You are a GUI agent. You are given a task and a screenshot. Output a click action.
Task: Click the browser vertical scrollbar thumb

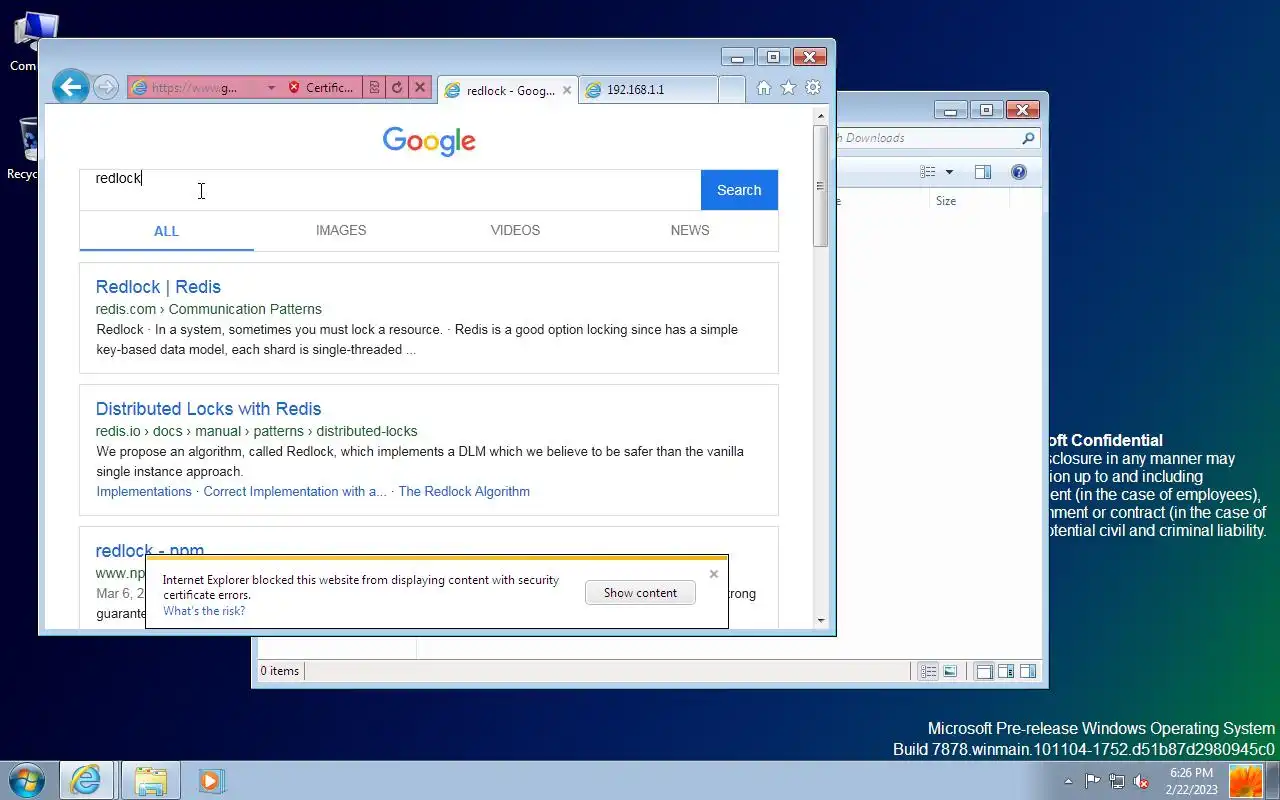tap(820, 186)
